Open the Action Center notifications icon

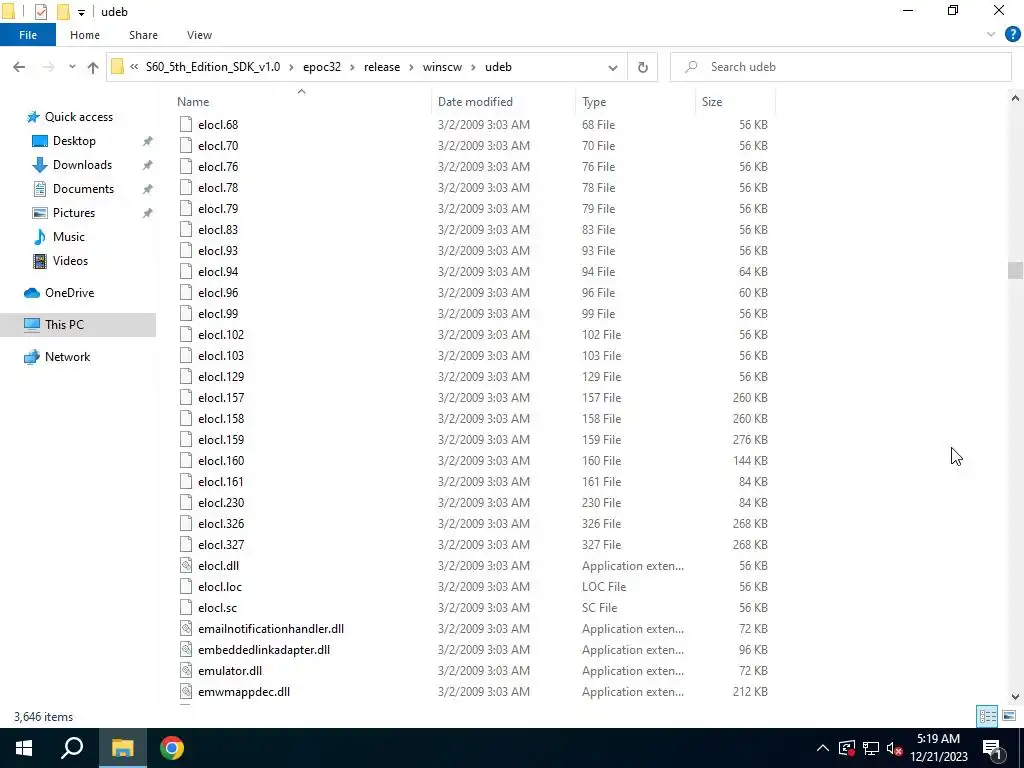(x=993, y=748)
